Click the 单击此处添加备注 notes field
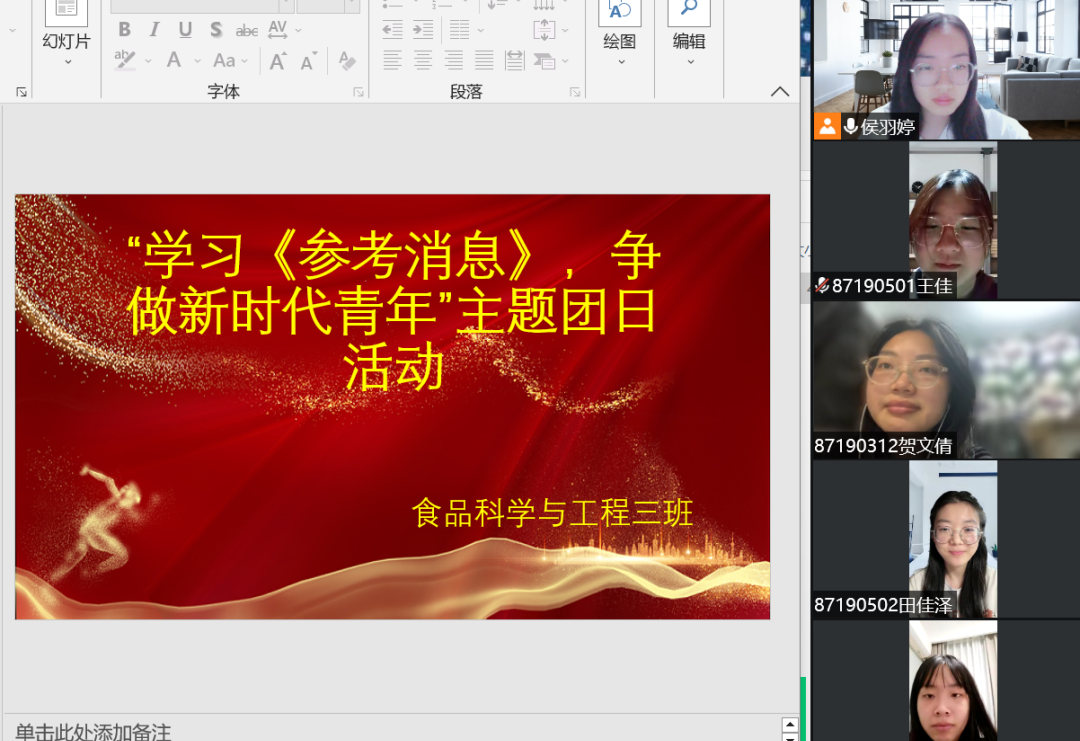1080x741 pixels. coord(93,731)
